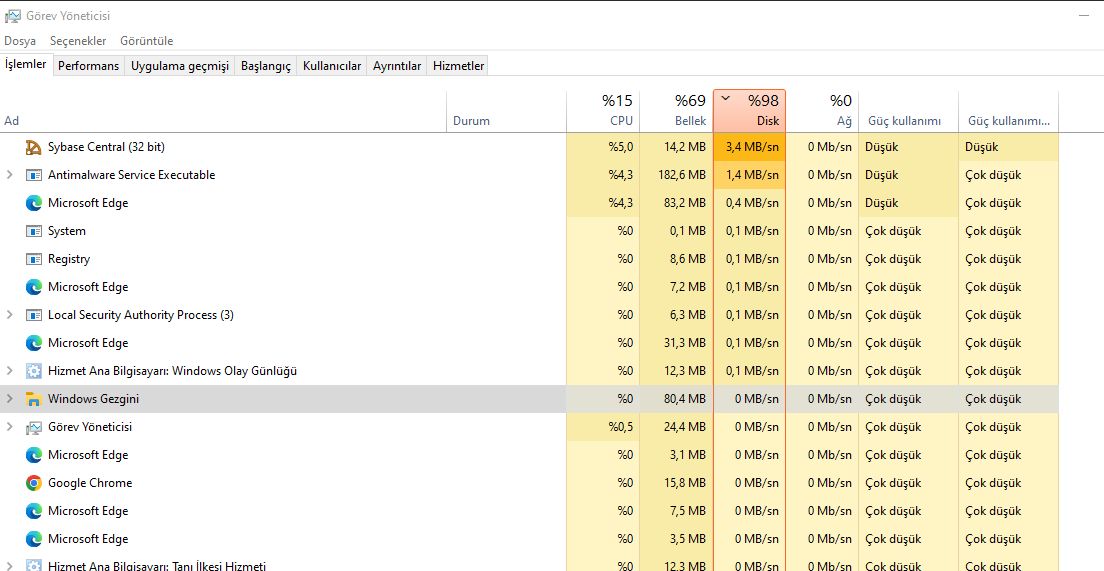Sort processes by Bellek column
Image resolution: width=1104 pixels, height=571 pixels.
677,111
